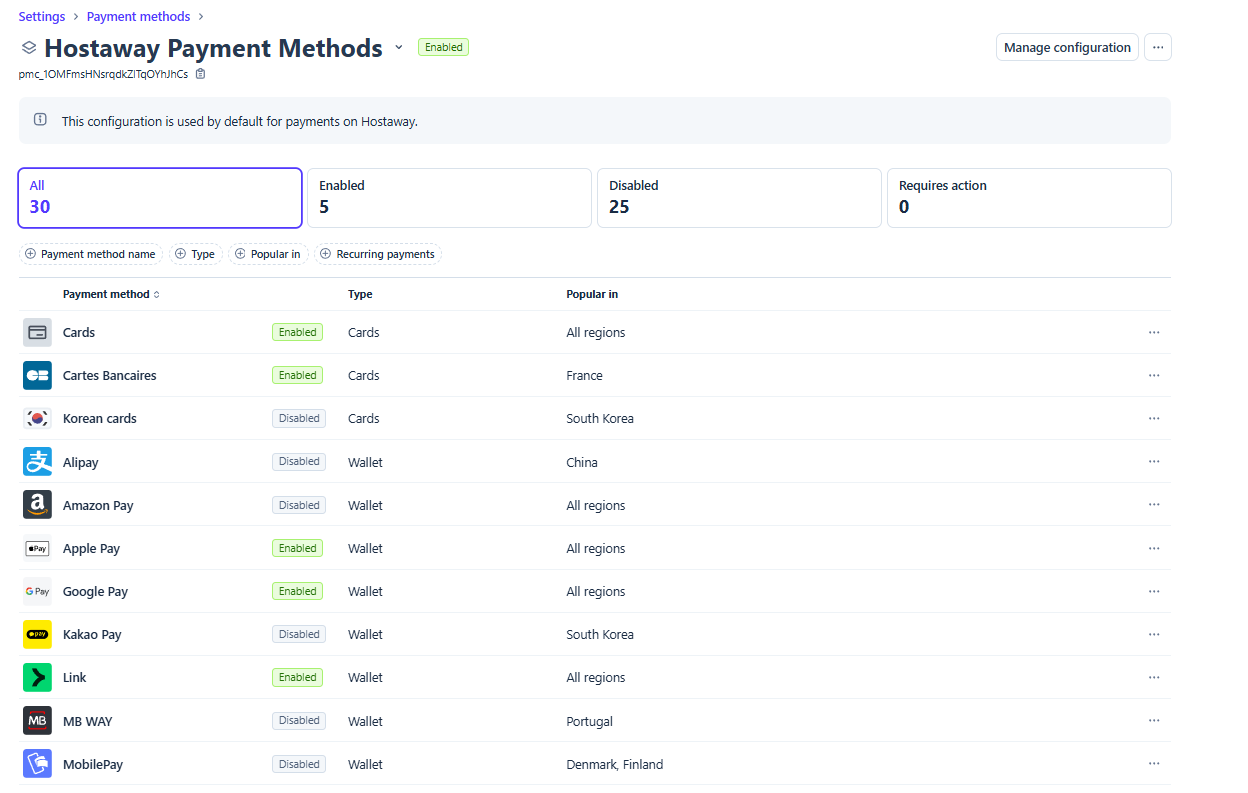Open the more options menu for Apple Pay
The width and height of the screenshot is (1248, 793).
pyautogui.click(x=1154, y=548)
